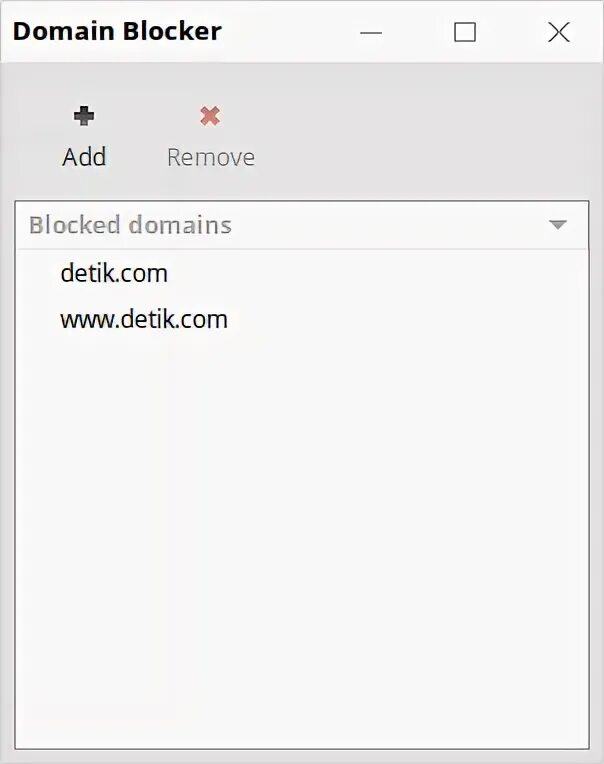Click the Domain Blocker title text
Viewport: 604px width, 764px height.
117,31
